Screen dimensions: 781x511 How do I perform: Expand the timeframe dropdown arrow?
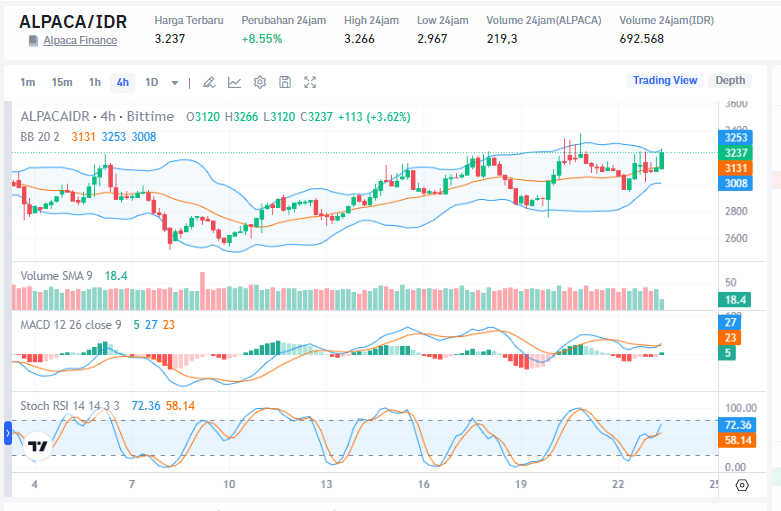point(175,83)
